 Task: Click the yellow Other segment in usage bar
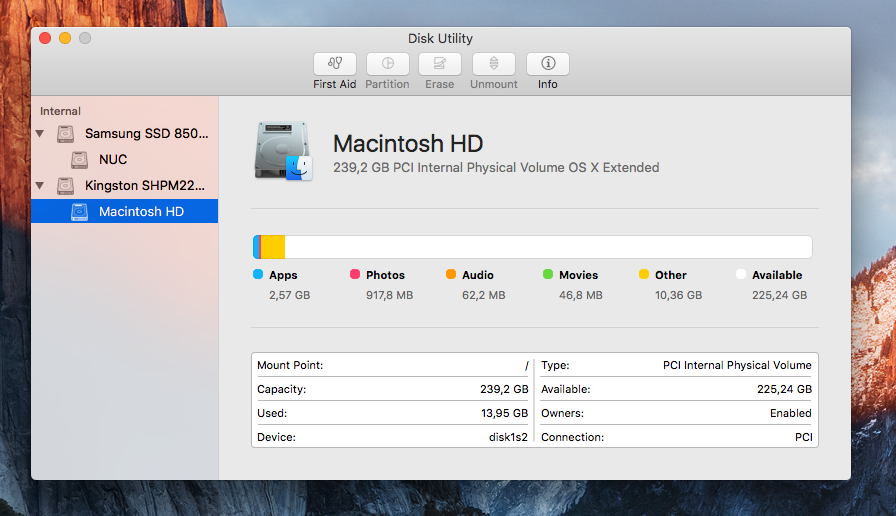coord(273,247)
